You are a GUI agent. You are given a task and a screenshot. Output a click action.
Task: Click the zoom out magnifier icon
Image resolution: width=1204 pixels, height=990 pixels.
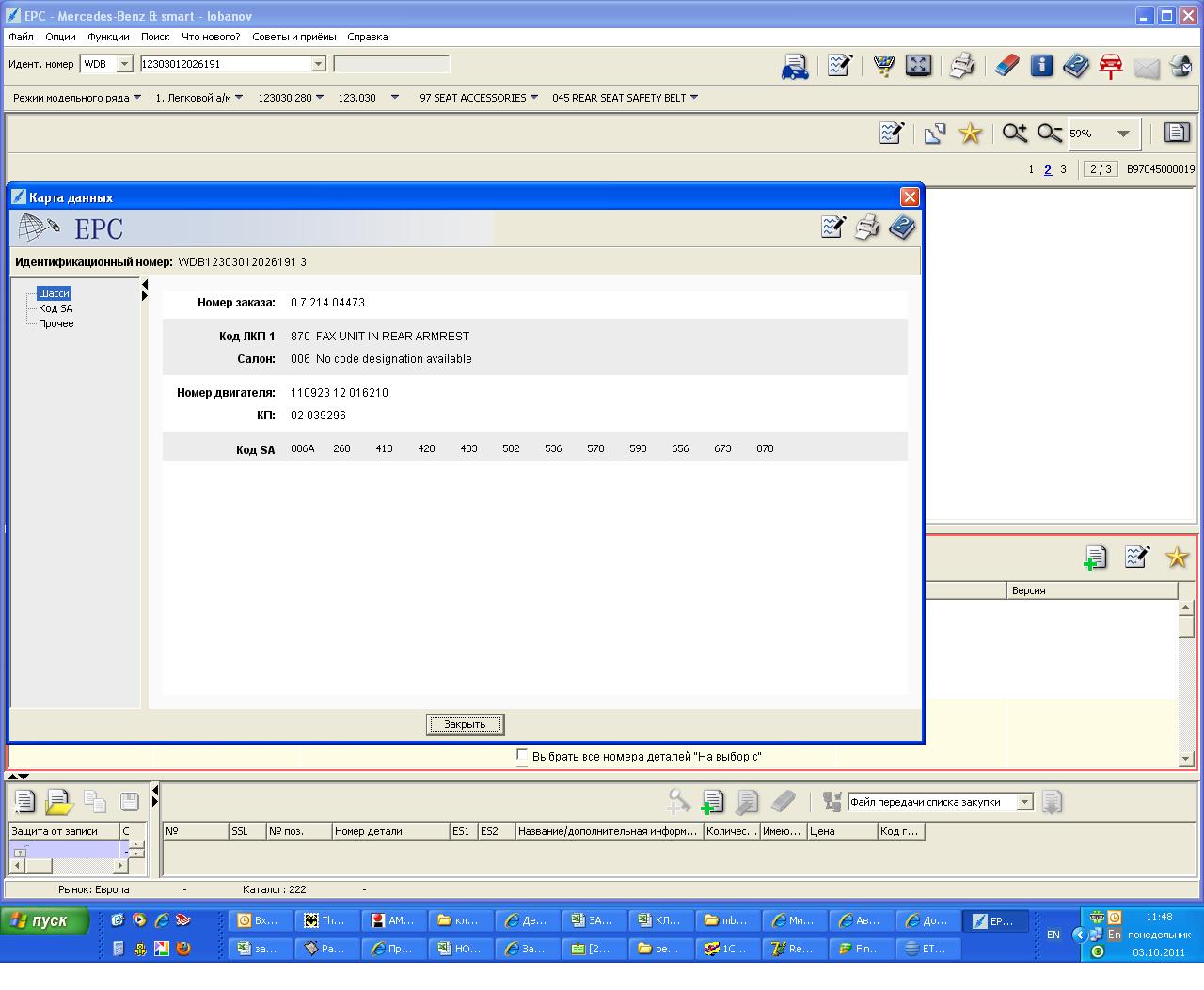(x=1049, y=134)
